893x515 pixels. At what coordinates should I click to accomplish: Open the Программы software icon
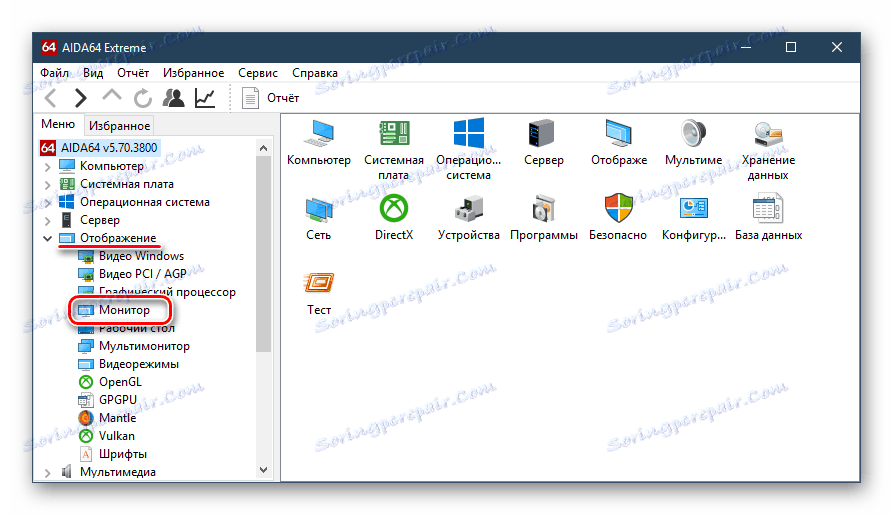click(543, 218)
